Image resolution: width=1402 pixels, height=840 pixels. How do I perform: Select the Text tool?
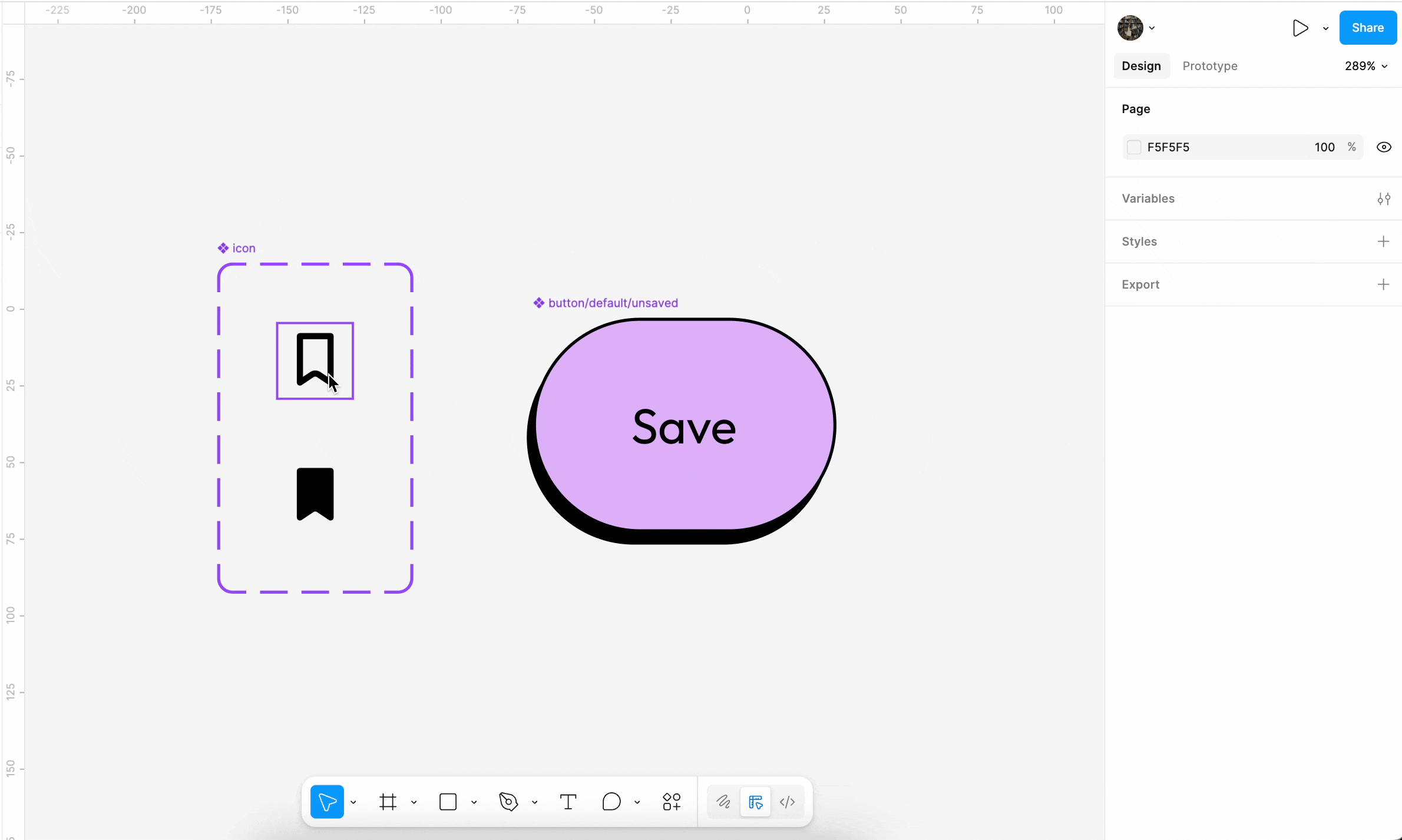(x=568, y=802)
